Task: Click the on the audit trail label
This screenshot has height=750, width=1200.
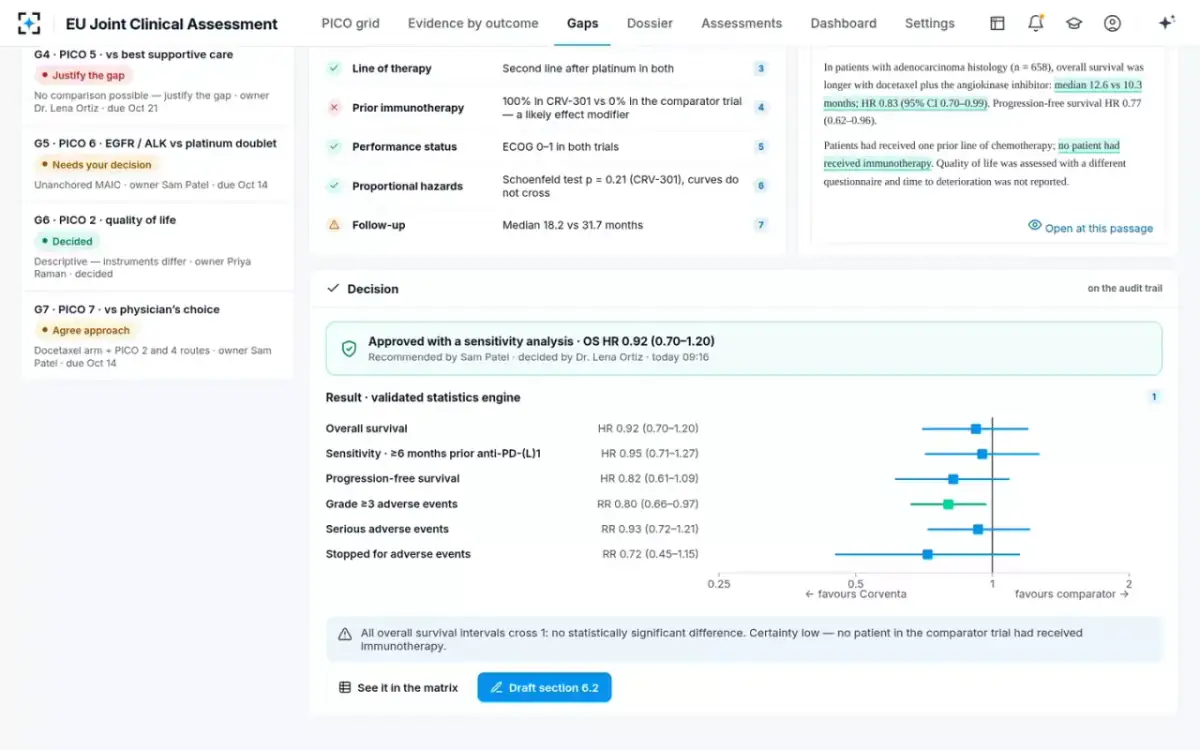Action: pyautogui.click(x=1125, y=289)
